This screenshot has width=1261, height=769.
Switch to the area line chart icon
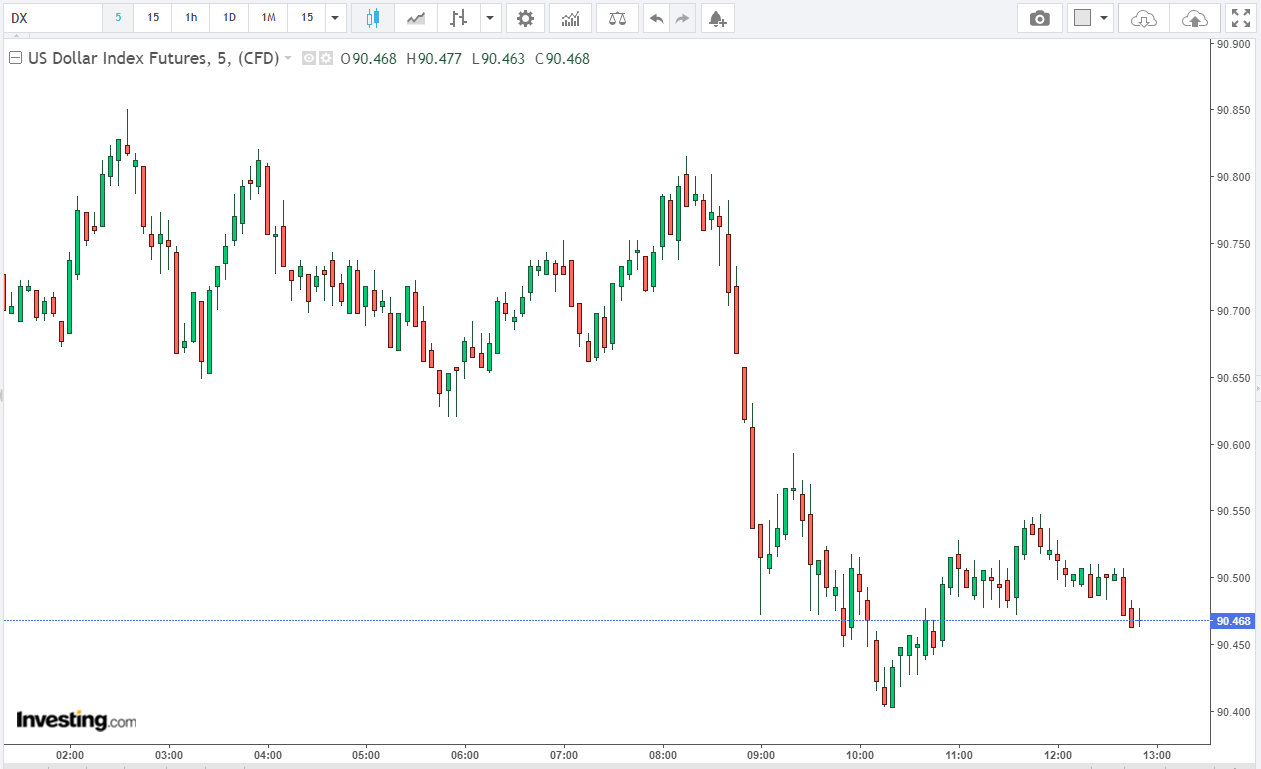click(416, 18)
